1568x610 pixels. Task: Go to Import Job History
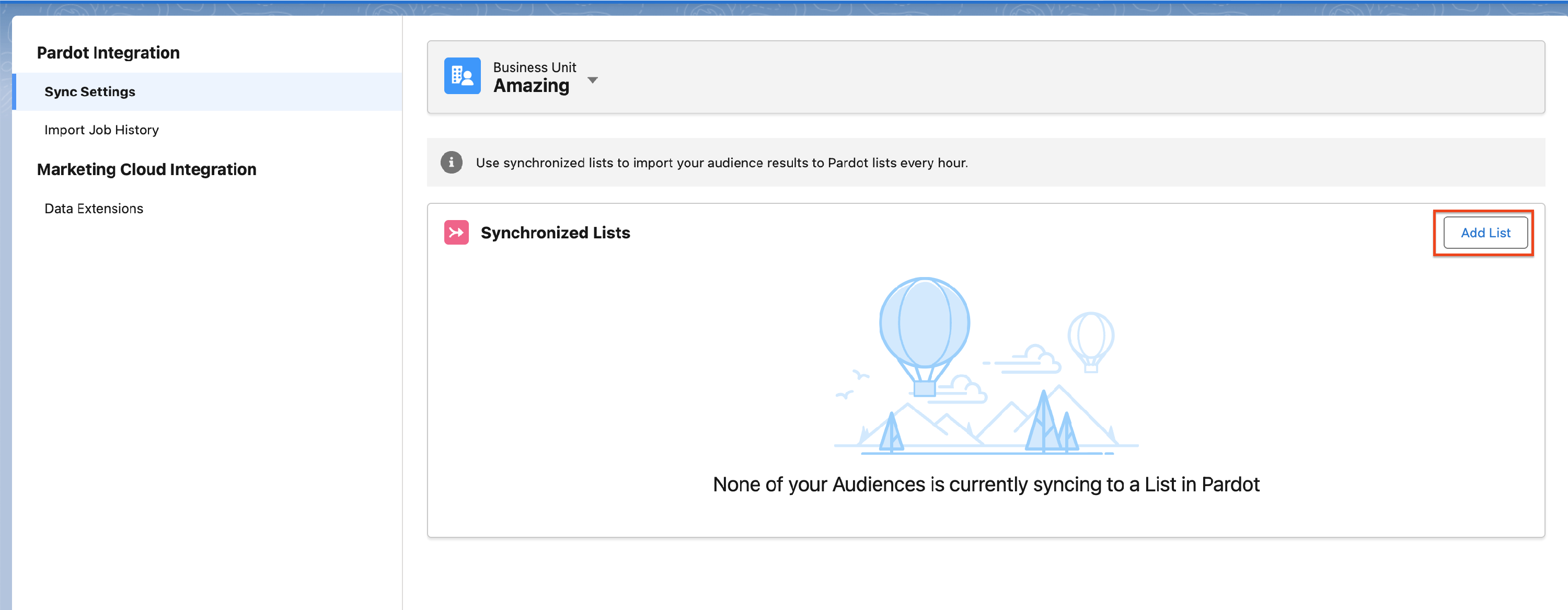click(x=101, y=130)
